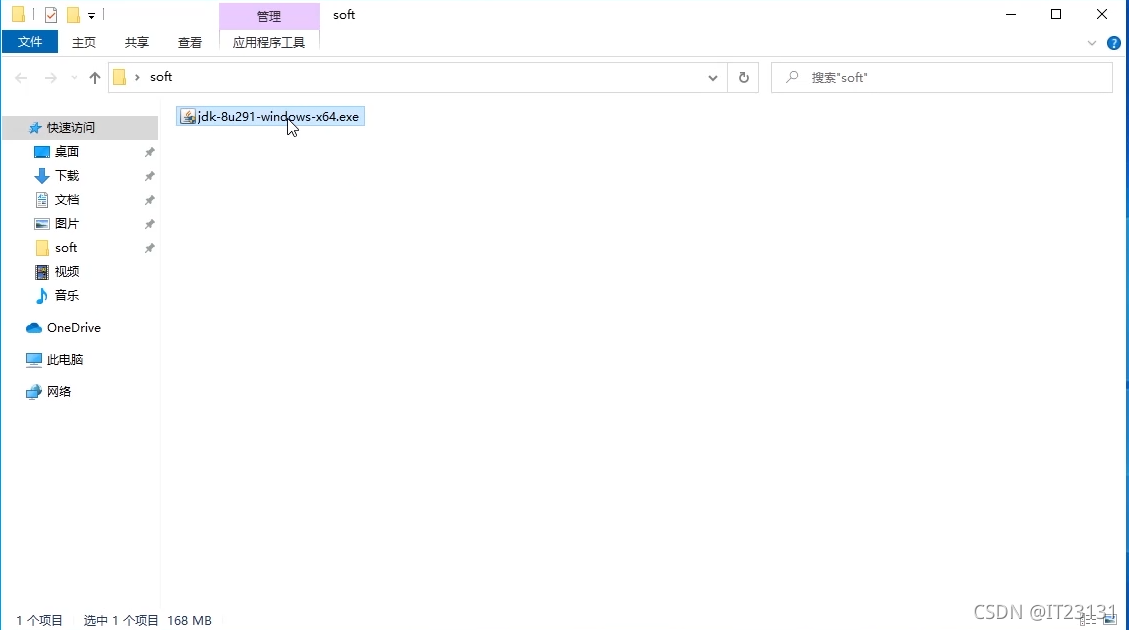Screen dimensions: 1129x630
Task: Switch to large icons view layout
Action: (1109, 619)
